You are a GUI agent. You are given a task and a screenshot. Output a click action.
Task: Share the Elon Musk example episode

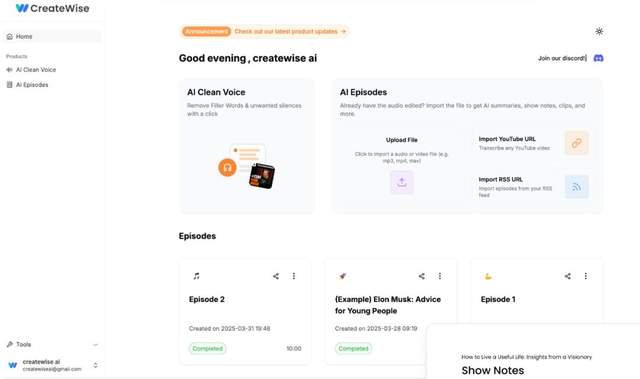(x=422, y=276)
